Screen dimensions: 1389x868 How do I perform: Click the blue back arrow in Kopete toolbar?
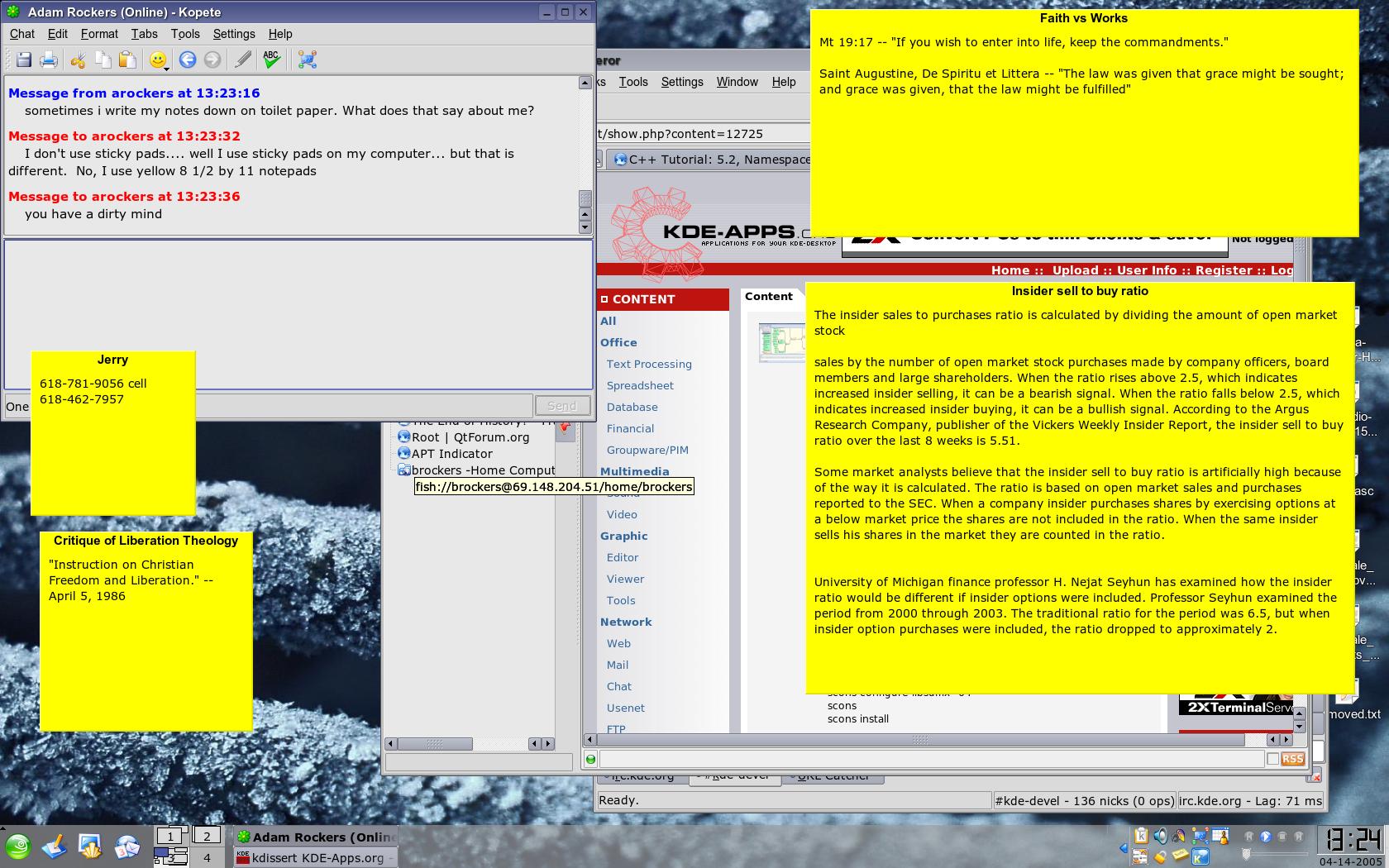click(x=188, y=60)
